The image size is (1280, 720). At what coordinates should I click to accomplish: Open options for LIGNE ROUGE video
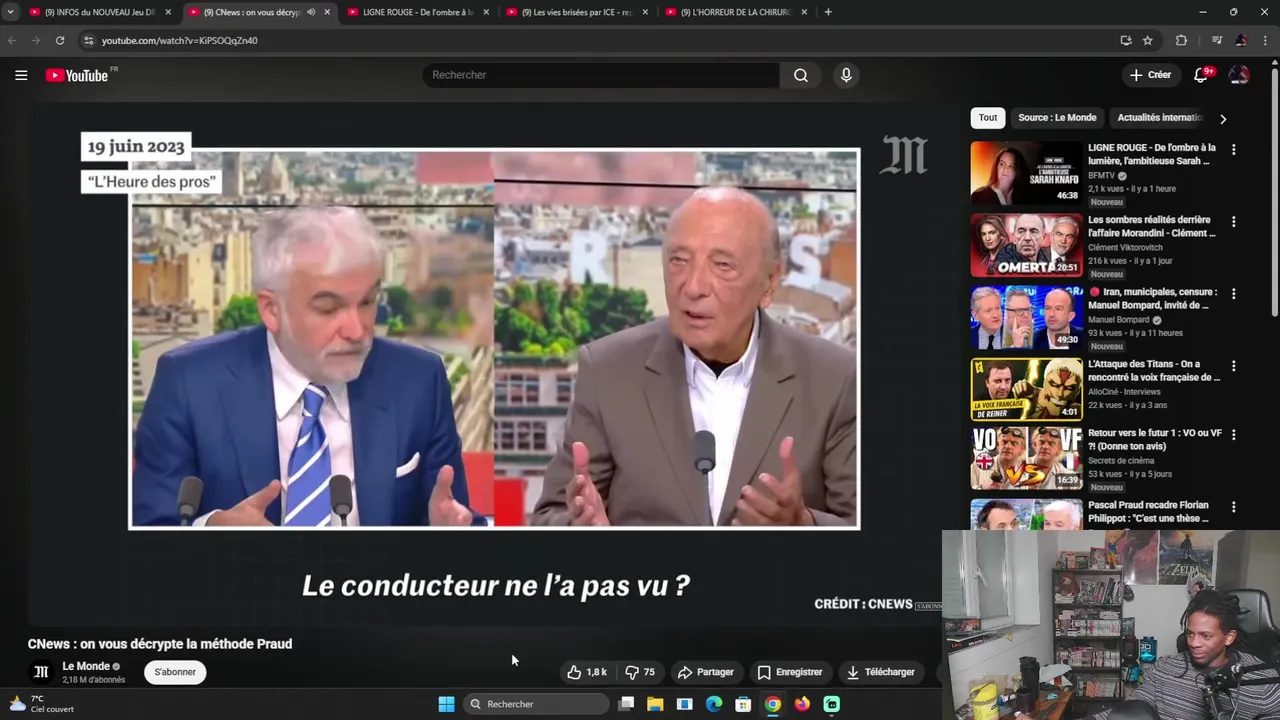point(1233,149)
